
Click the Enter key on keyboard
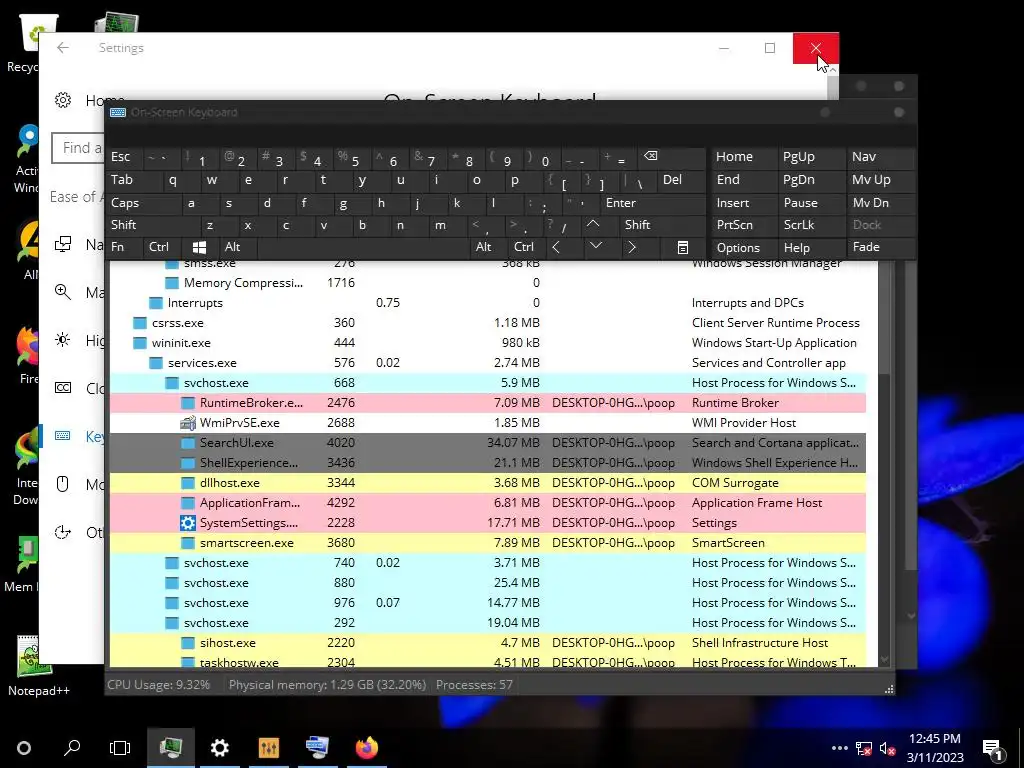tap(653, 202)
